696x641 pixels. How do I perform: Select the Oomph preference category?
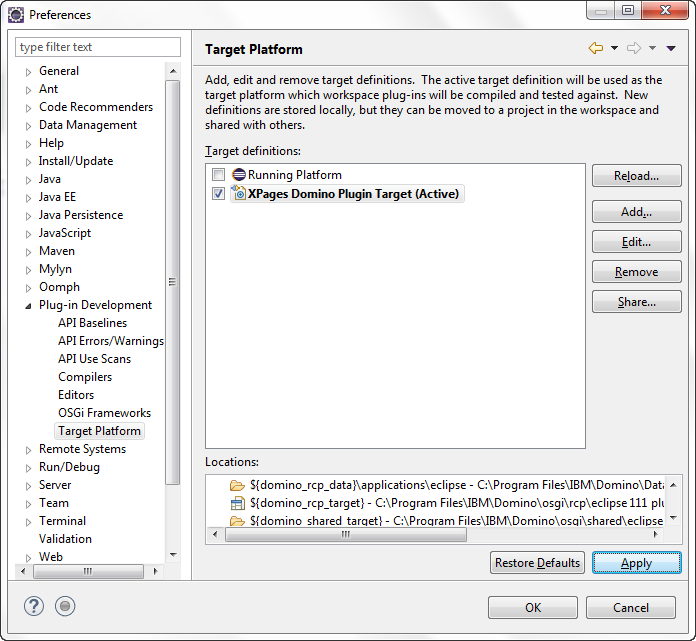pyautogui.click(x=59, y=287)
